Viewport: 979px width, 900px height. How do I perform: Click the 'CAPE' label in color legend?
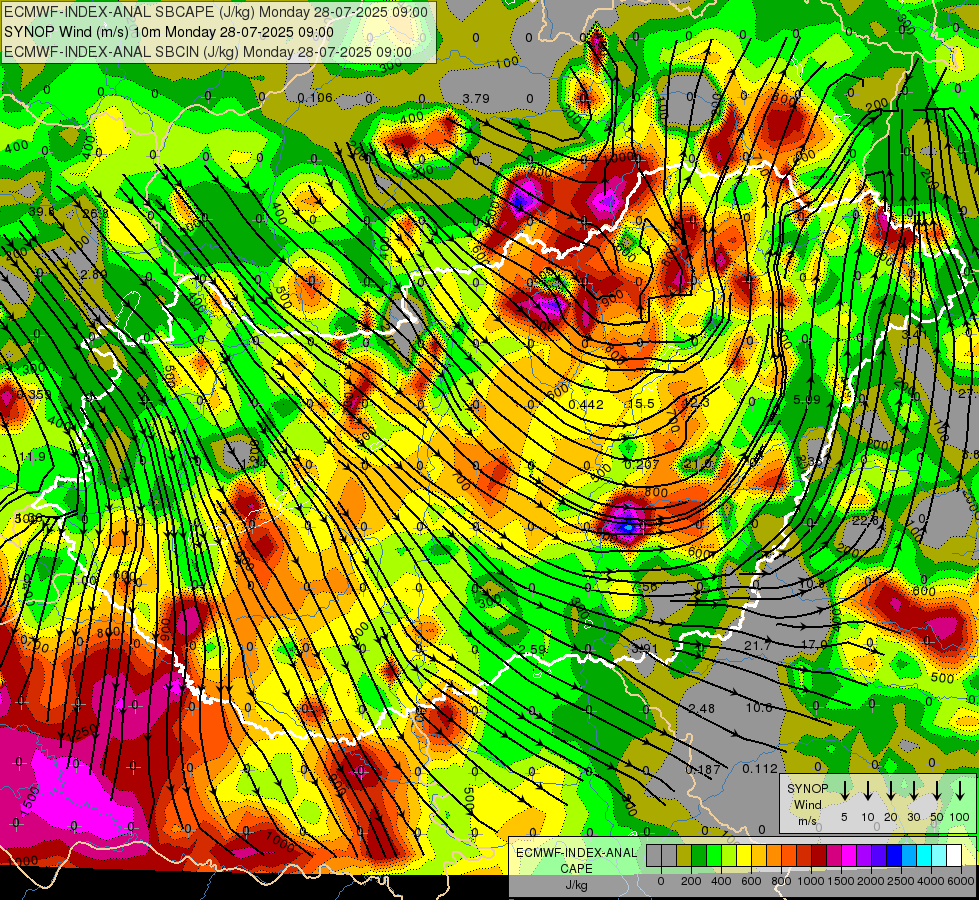pyautogui.click(x=576, y=869)
